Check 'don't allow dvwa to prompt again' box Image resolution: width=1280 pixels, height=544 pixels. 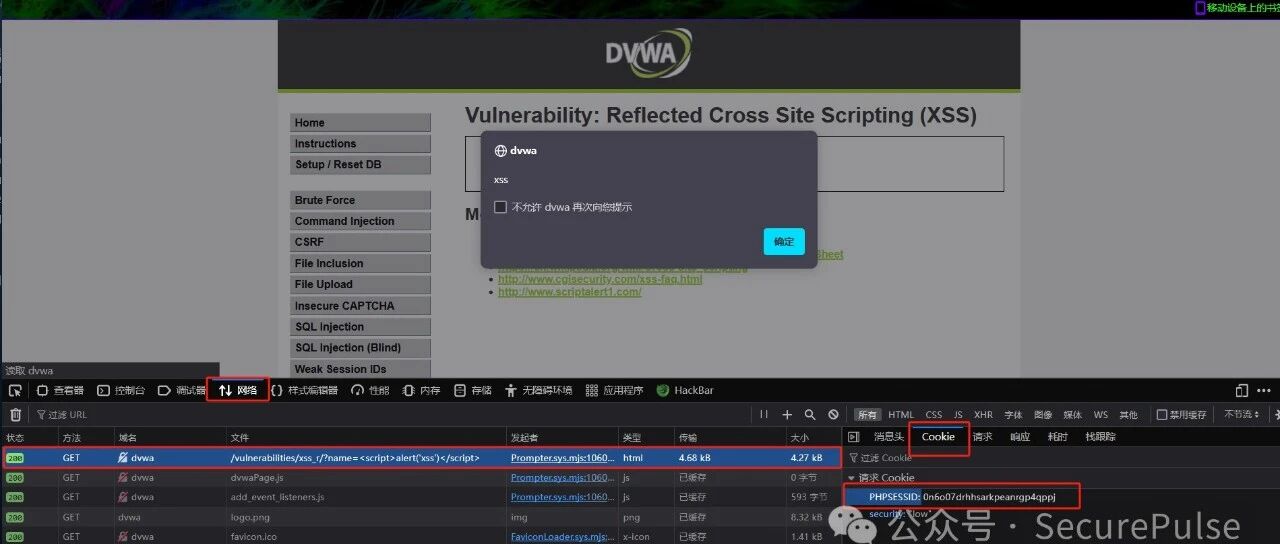(500, 207)
